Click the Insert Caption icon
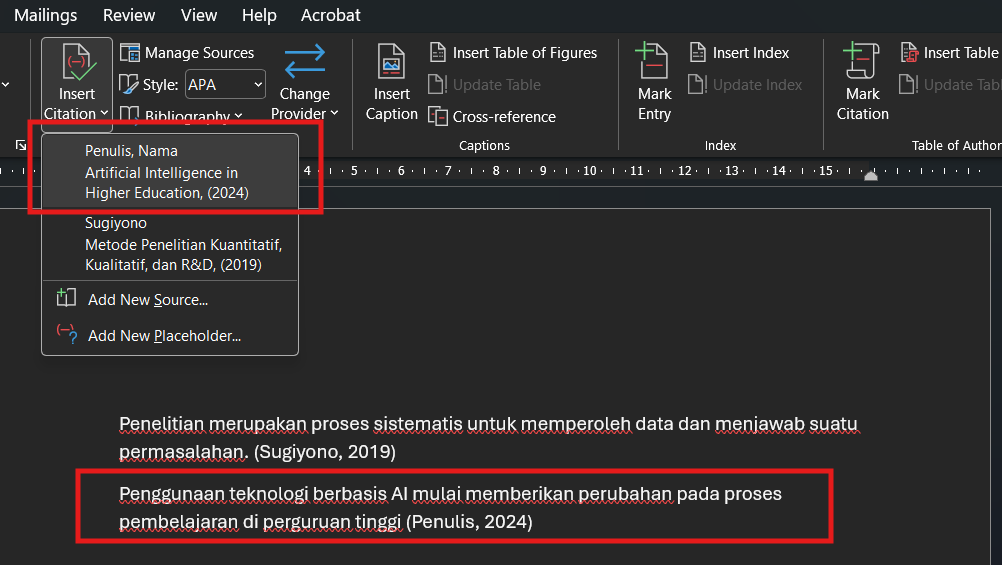1002x565 pixels. 391,62
